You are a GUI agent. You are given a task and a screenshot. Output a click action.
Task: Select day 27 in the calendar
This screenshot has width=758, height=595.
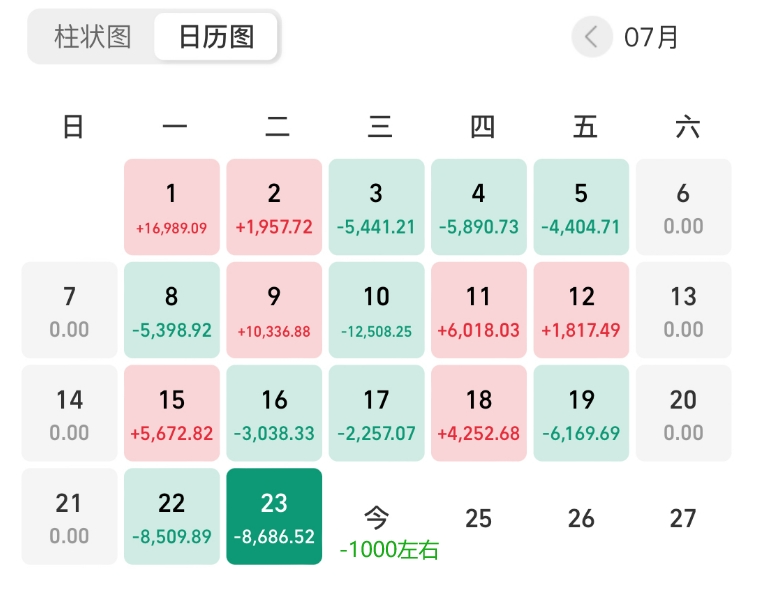point(684,518)
